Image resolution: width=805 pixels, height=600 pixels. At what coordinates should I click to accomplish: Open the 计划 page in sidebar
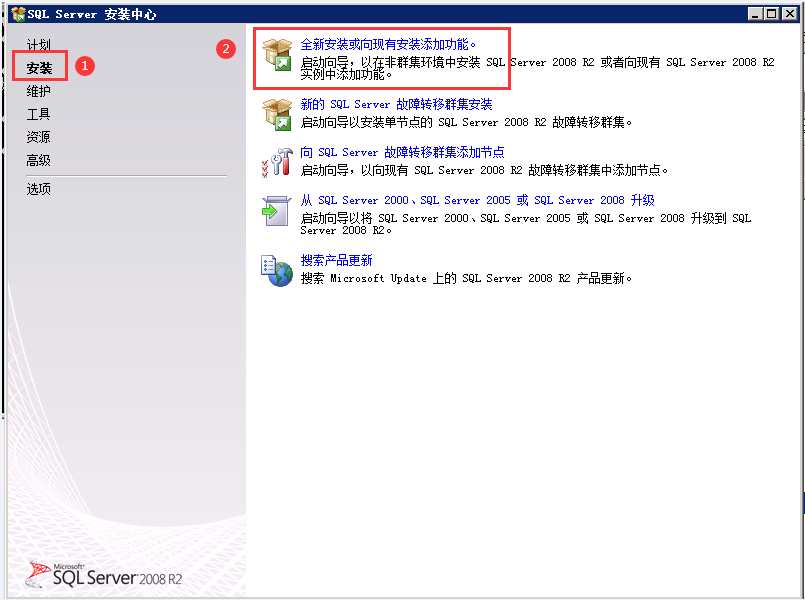click(38, 45)
